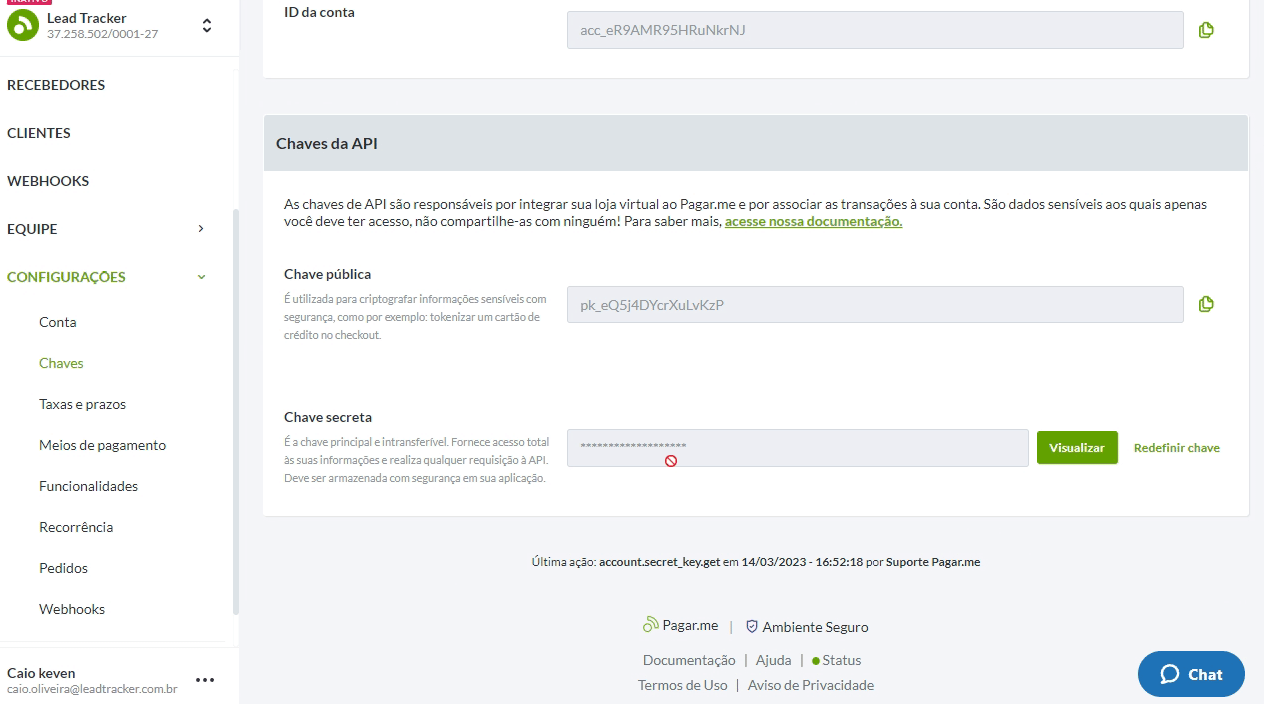Click the Ambiente Seguro shield icon
1264x704 pixels.
tap(752, 627)
